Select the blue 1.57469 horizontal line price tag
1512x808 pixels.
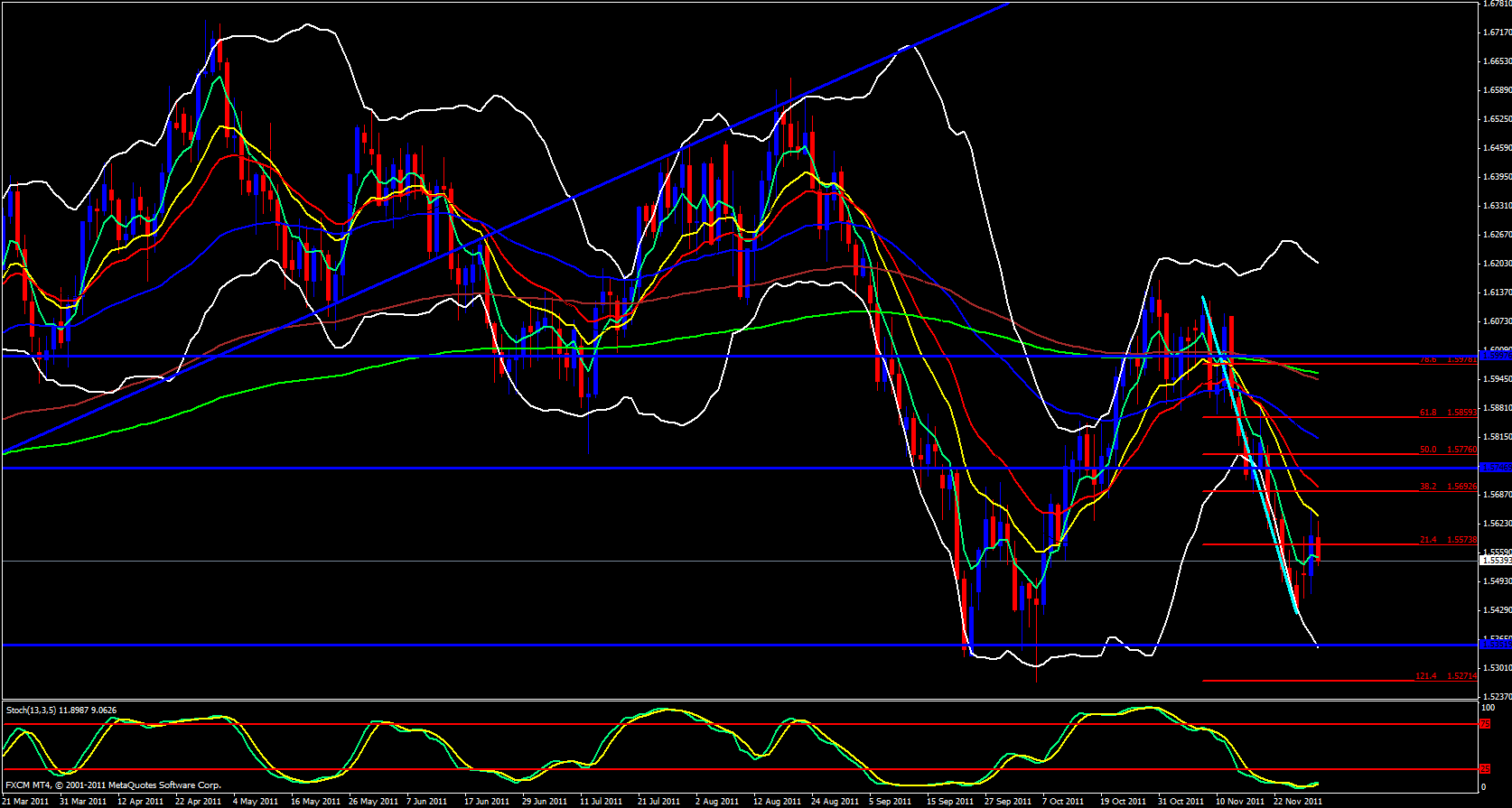pyautogui.click(x=1495, y=468)
